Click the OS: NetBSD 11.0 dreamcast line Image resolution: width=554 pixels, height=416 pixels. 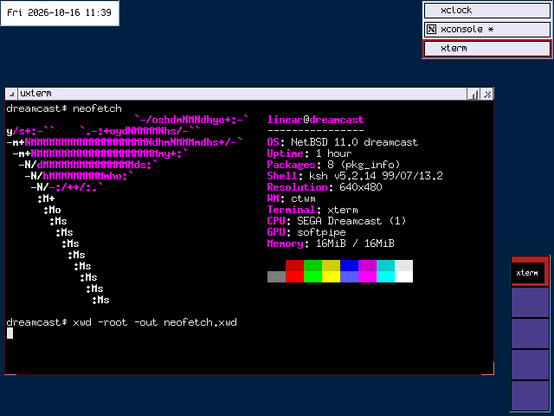pos(342,142)
